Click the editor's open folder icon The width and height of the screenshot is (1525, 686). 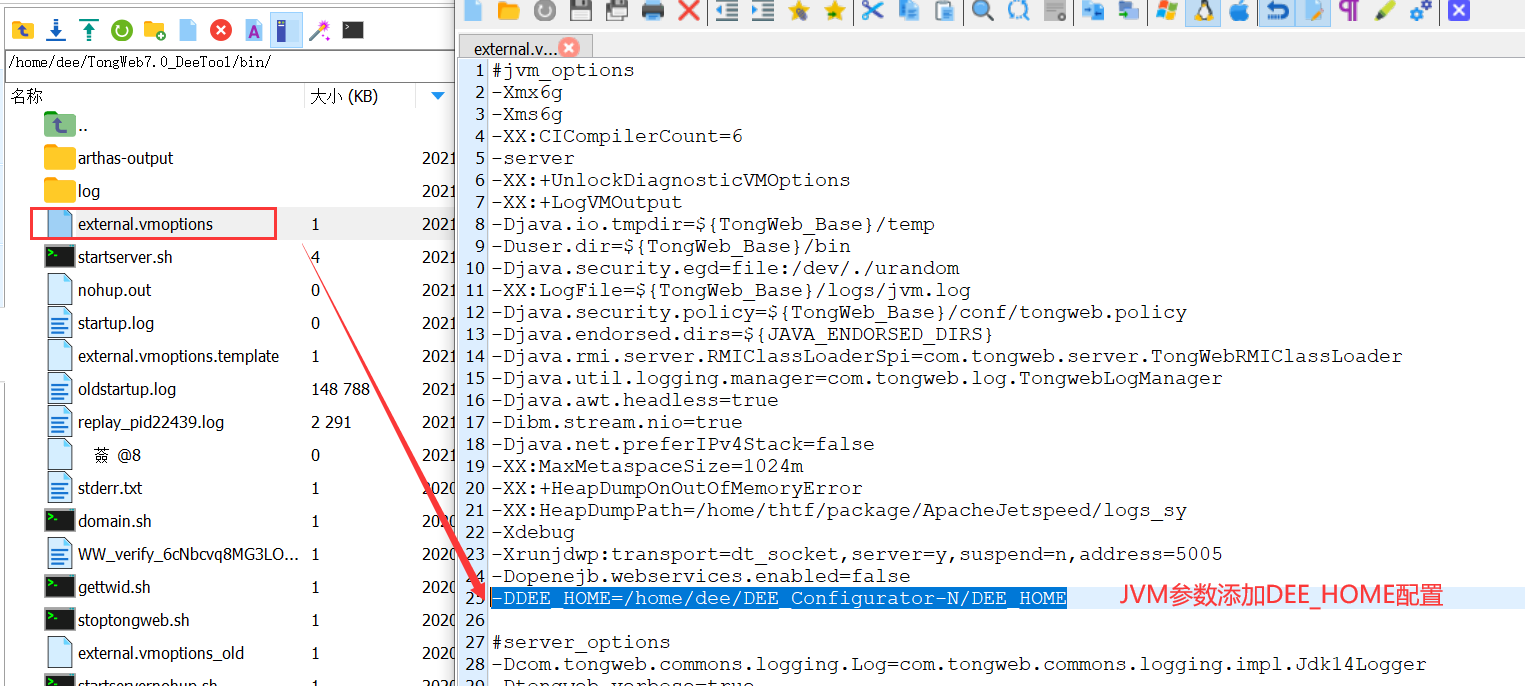point(508,10)
